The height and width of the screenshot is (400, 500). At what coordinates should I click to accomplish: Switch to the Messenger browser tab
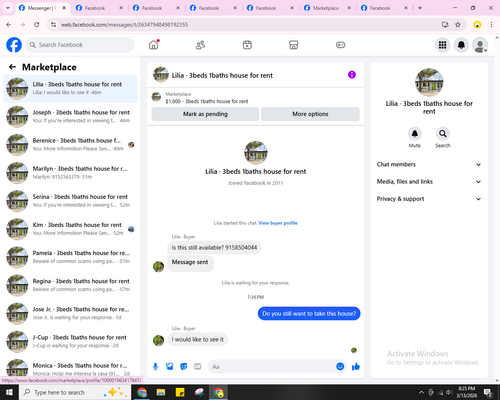43,8
